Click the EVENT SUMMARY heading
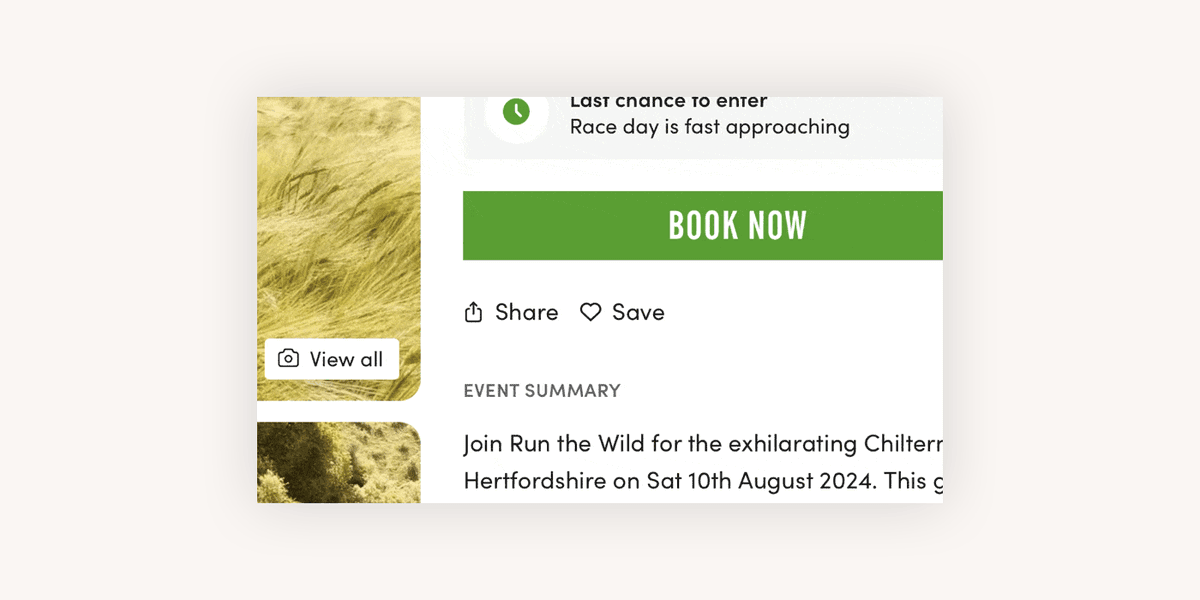Screen dimensions: 1200x600 (542, 391)
